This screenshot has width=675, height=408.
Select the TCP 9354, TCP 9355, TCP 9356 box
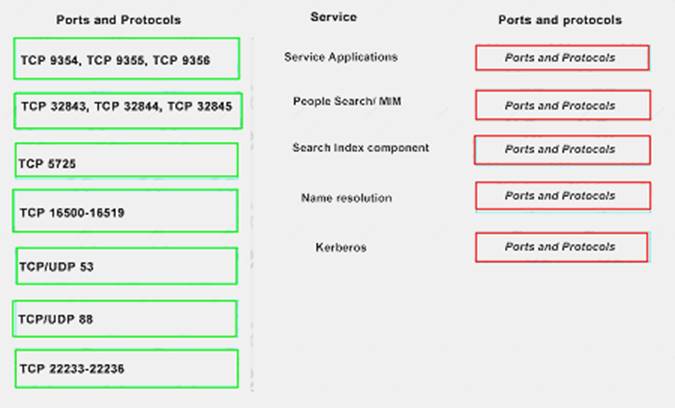(127, 60)
